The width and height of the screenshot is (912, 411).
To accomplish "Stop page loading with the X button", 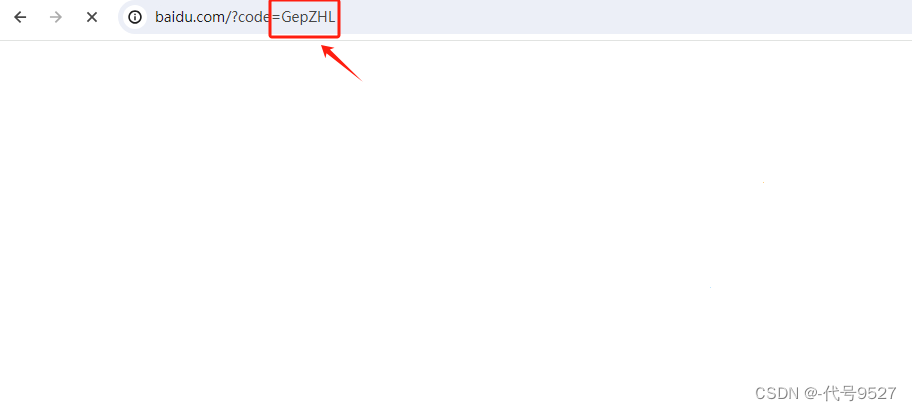I will (92, 17).
